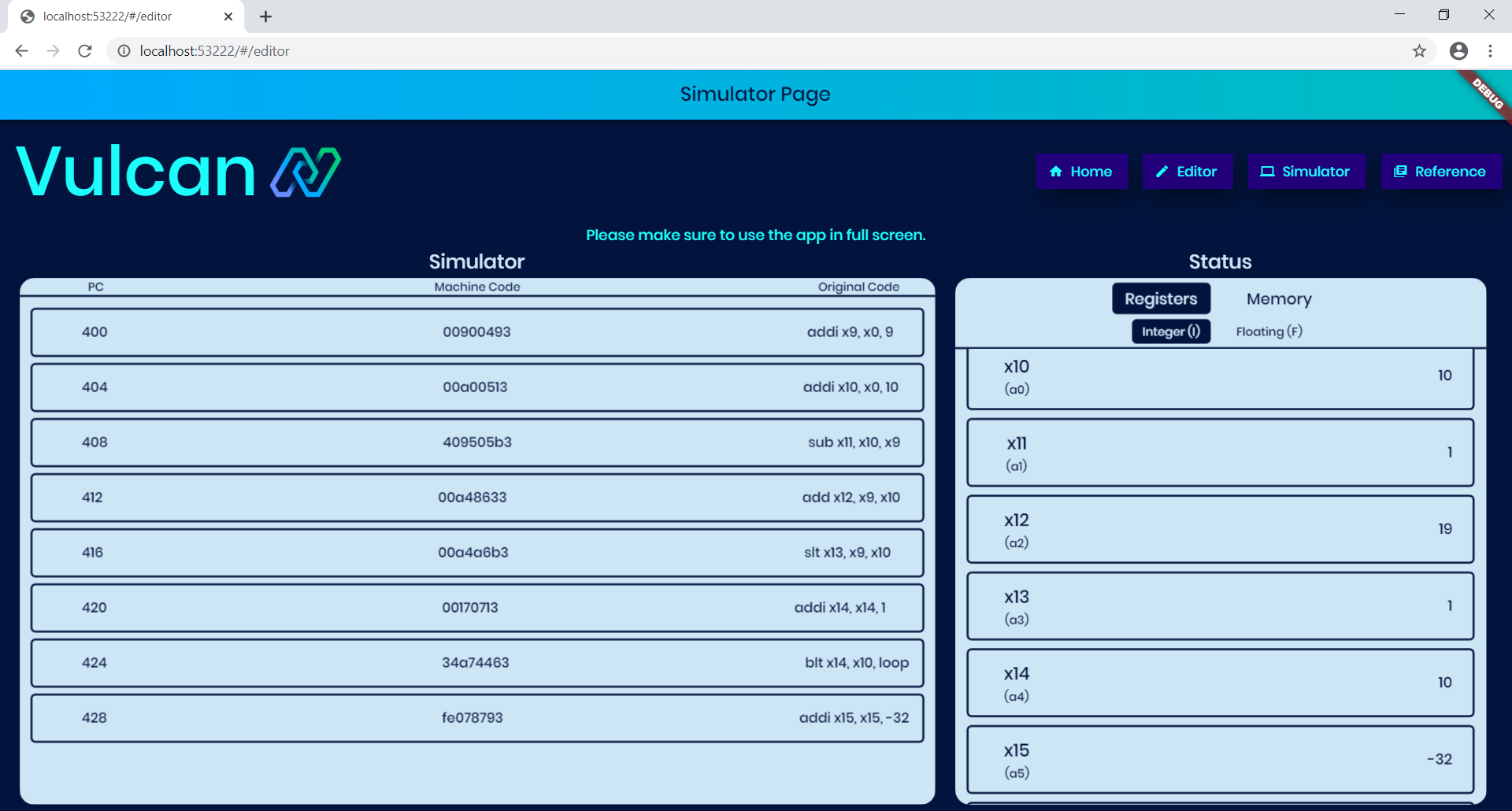This screenshot has height=811, width=1512.
Task: Click the Machine Code column header
Action: pyautogui.click(x=477, y=287)
